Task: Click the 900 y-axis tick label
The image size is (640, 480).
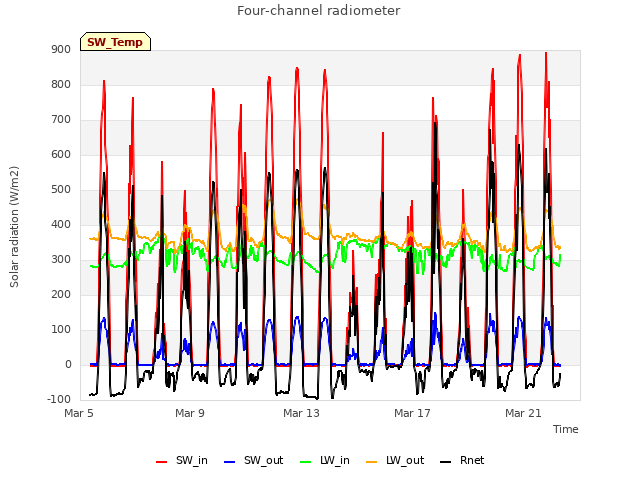Action: [61, 49]
